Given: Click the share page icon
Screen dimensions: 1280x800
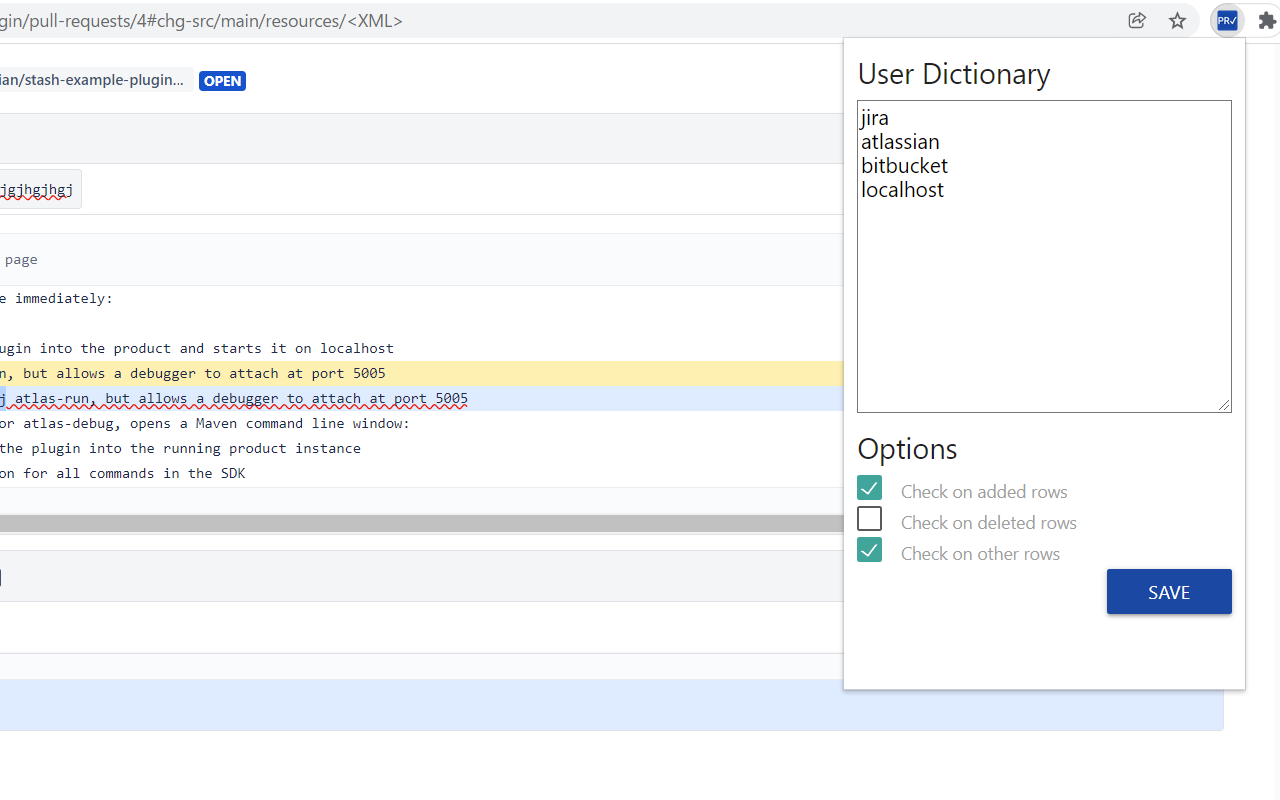Looking at the screenshot, I should [x=1137, y=20].
